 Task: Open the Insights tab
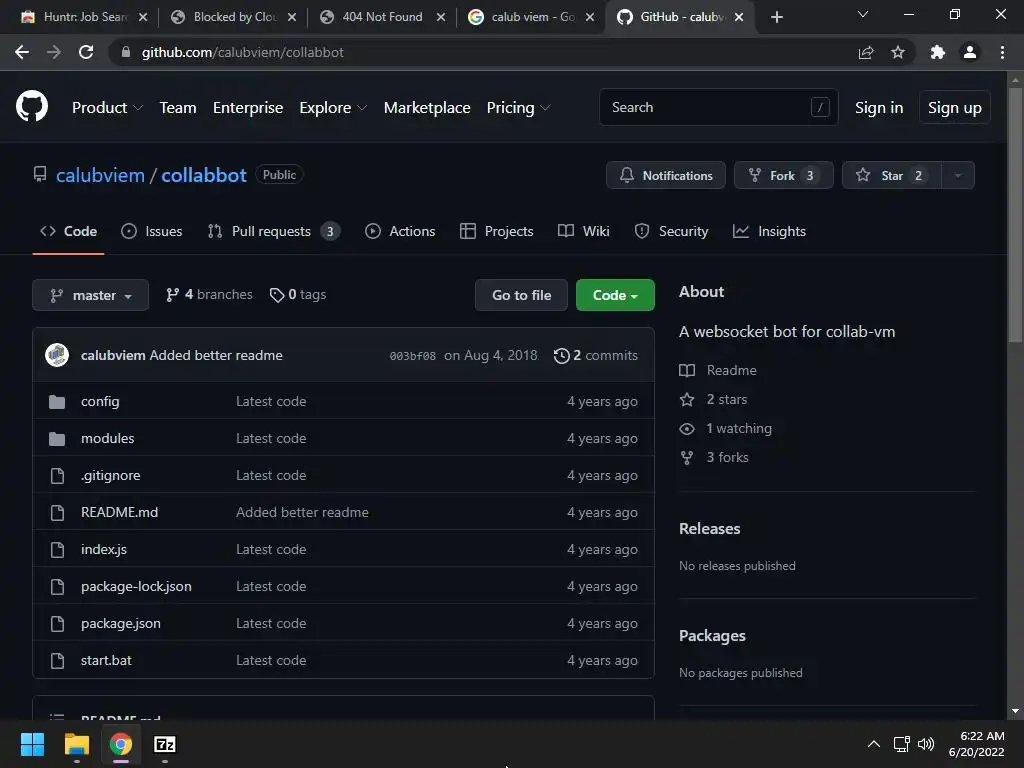[x=769, y=231]
